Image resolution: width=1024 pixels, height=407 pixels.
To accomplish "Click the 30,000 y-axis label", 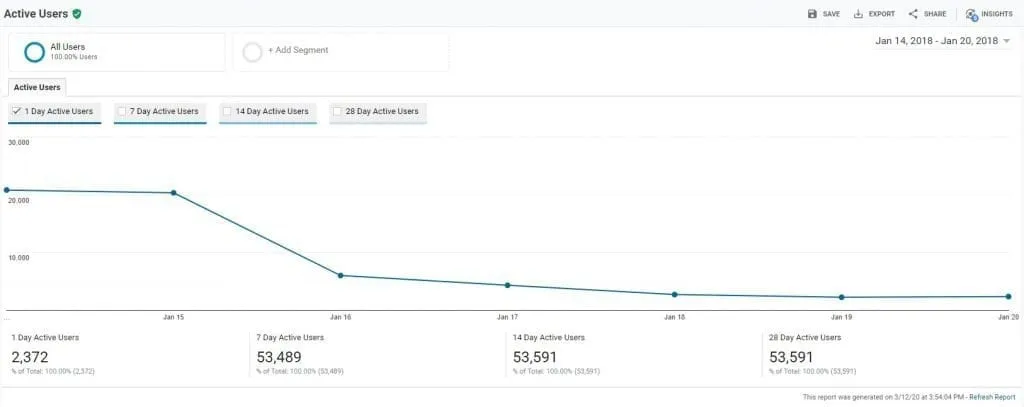I will coord(18,142).
